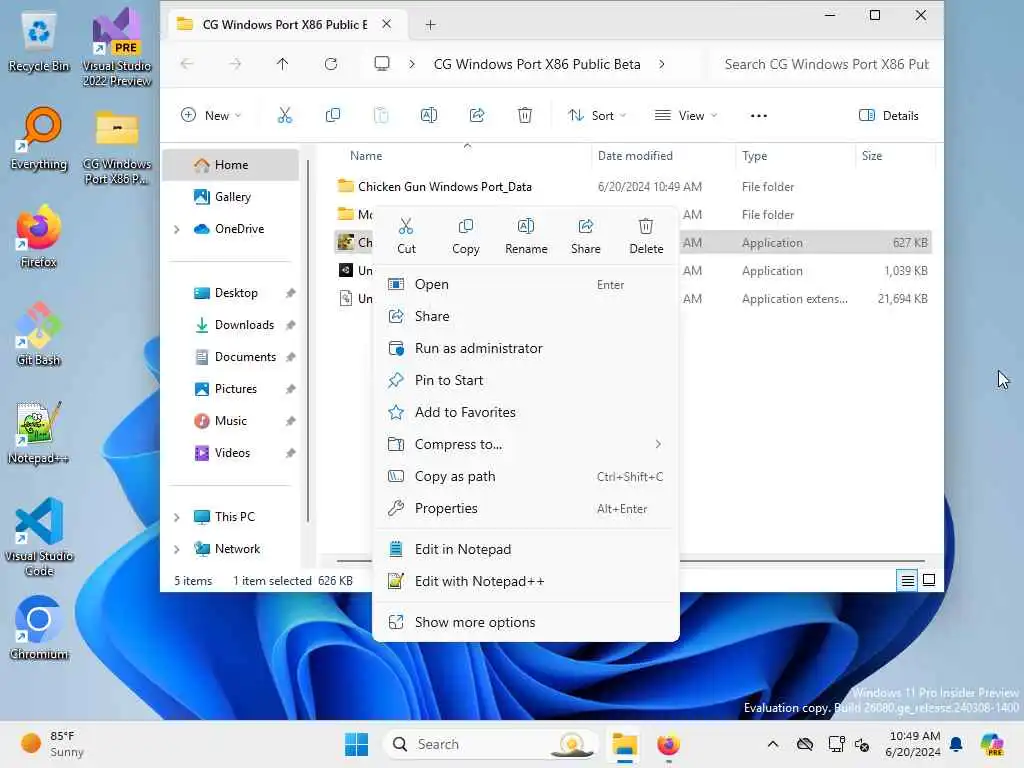Select Visual Studio Code desktop shortcut

[x=39, y=537]
